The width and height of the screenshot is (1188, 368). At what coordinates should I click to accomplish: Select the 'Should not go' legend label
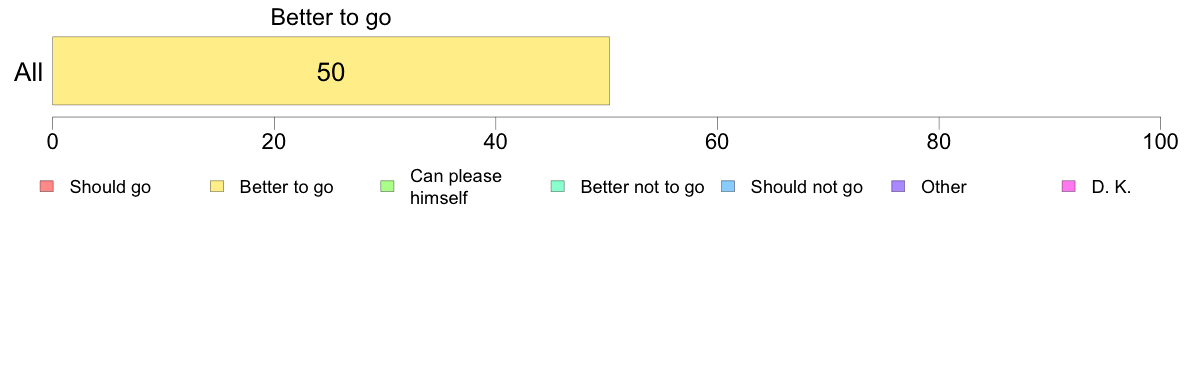tap(807, 187)
